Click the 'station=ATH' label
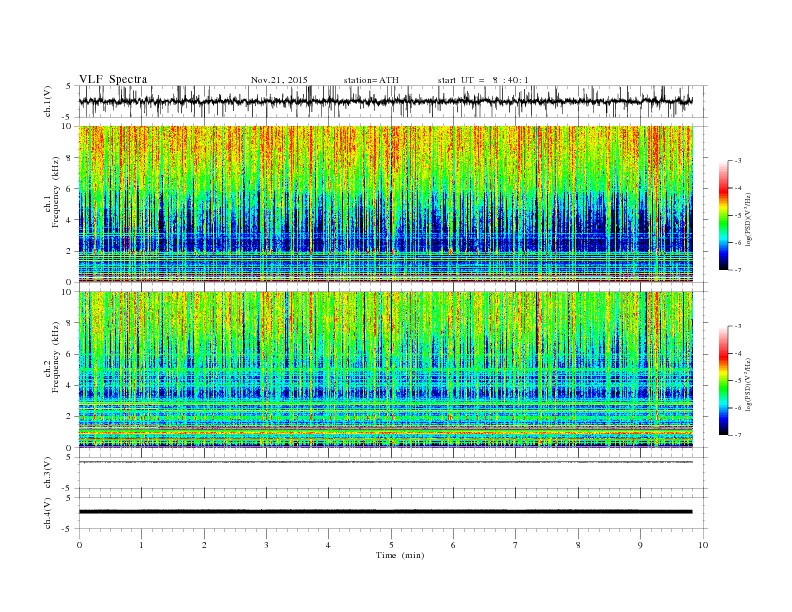 [371, 80]
